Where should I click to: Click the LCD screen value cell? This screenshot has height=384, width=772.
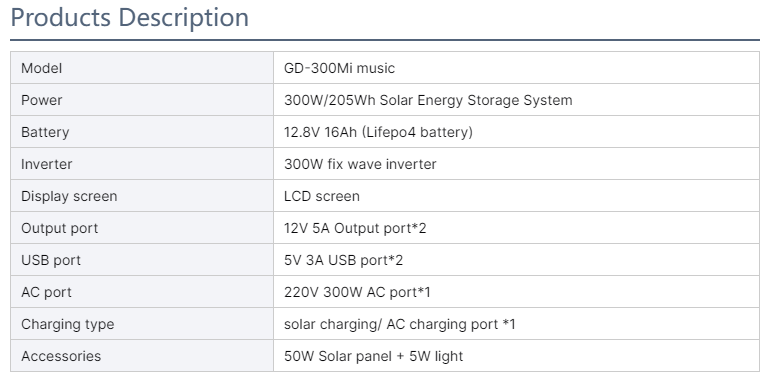coord(516,196)
